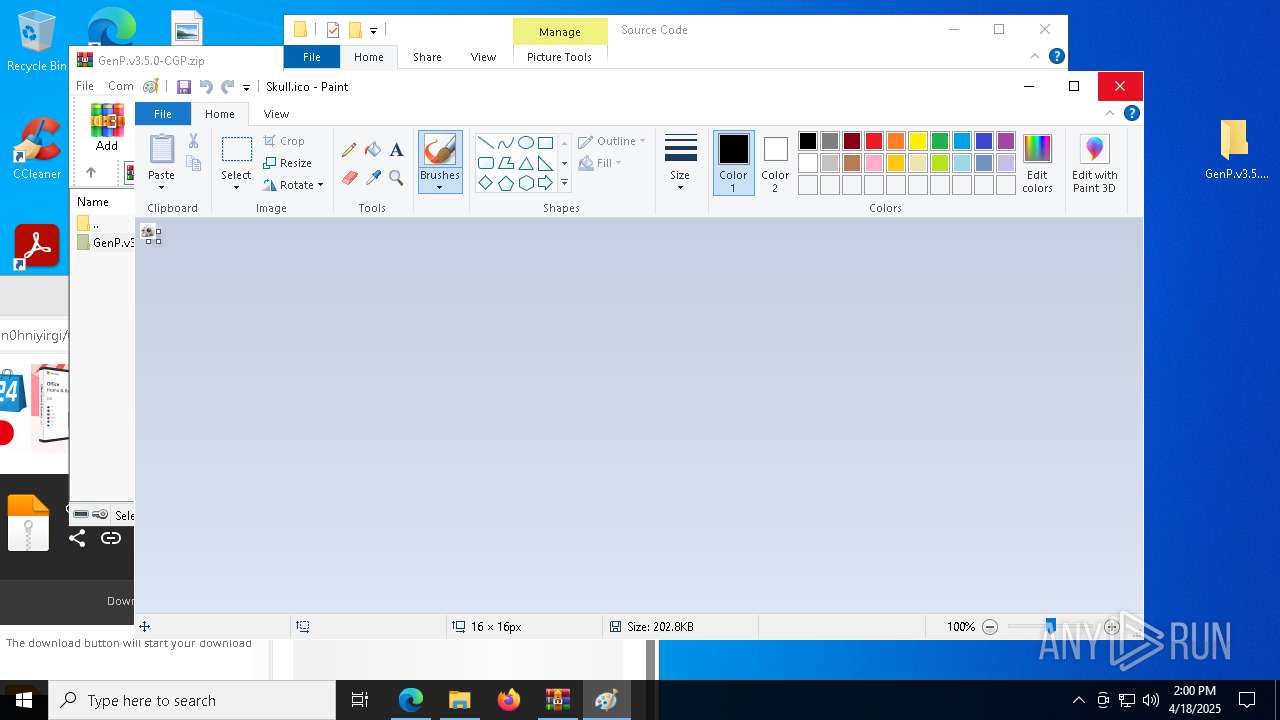Choose the Rectangle shape
This screenshot has width=1280, height=720.
pyautogui.click(x=545, y=142)
